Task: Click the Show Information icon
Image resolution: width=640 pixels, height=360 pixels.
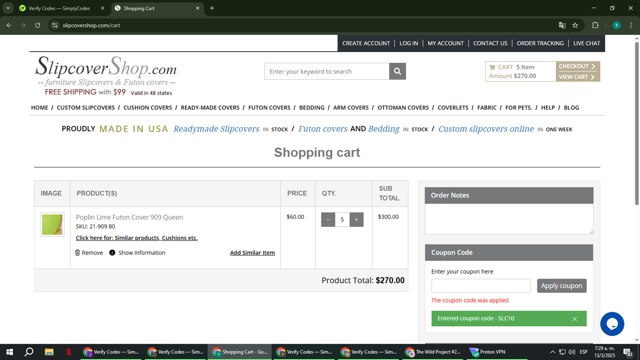Action: 112,253
